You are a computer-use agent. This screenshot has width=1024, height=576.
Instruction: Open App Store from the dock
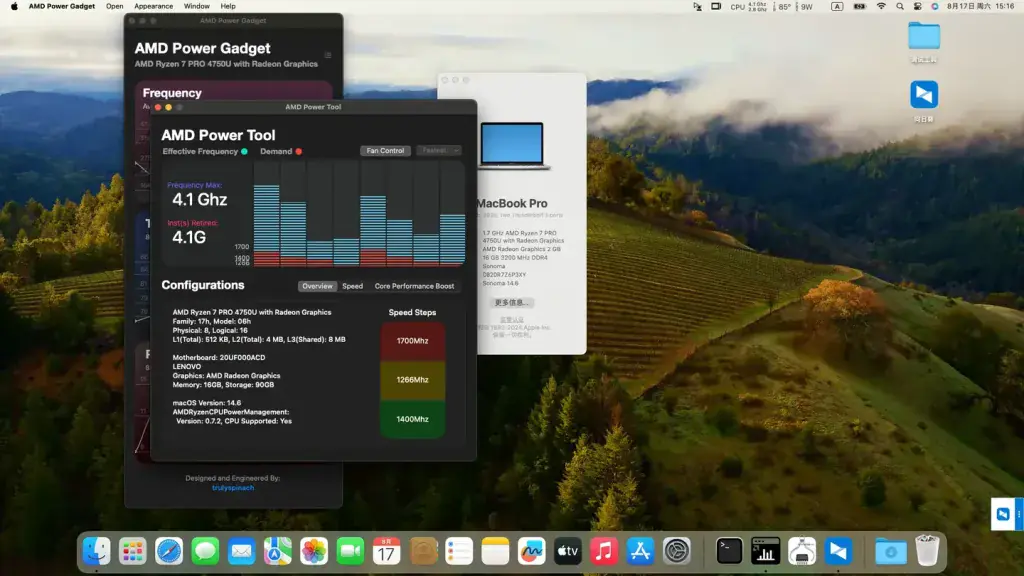pyautogui.click(x=640, y=551)
